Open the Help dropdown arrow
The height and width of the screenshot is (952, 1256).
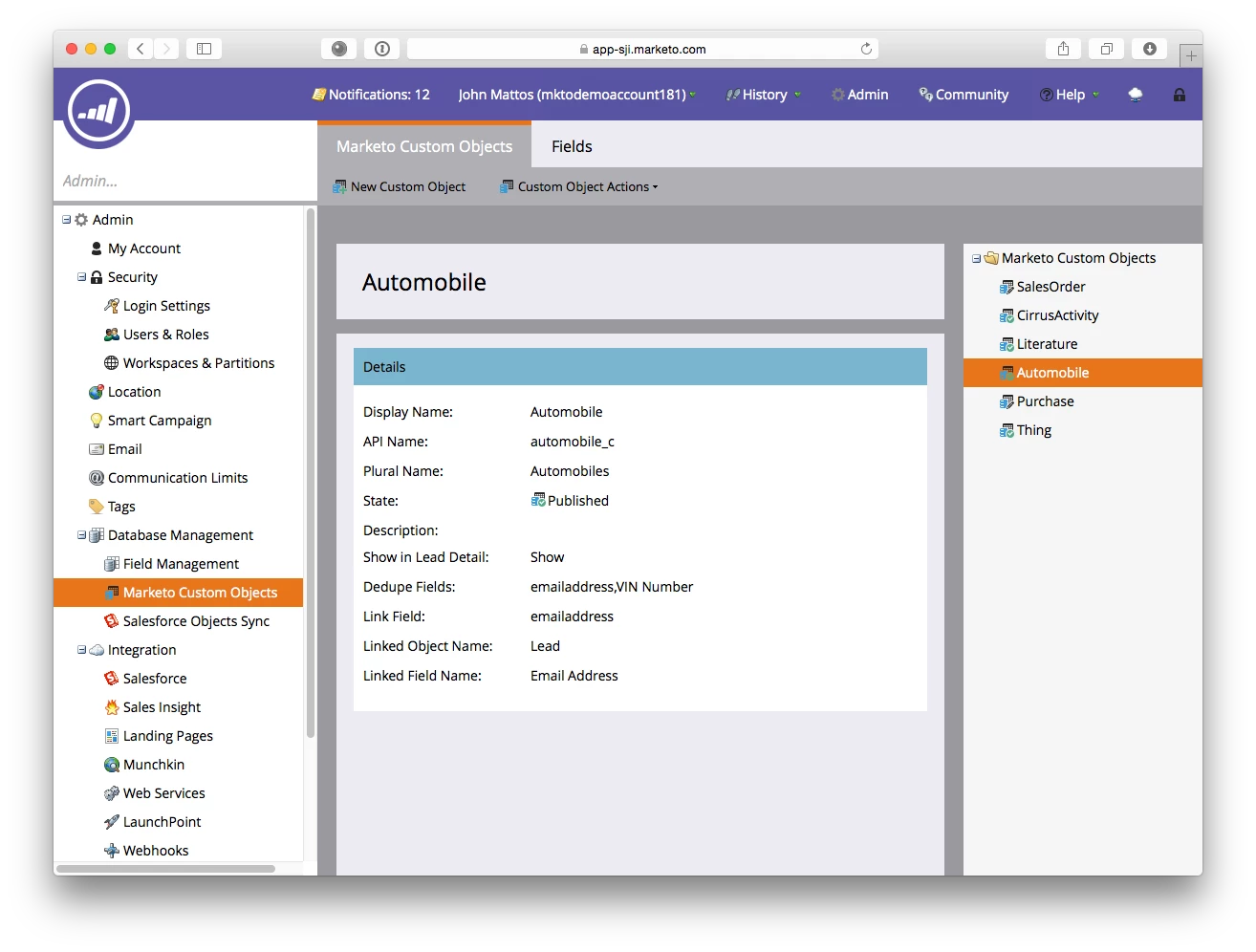pos(1095,95)
